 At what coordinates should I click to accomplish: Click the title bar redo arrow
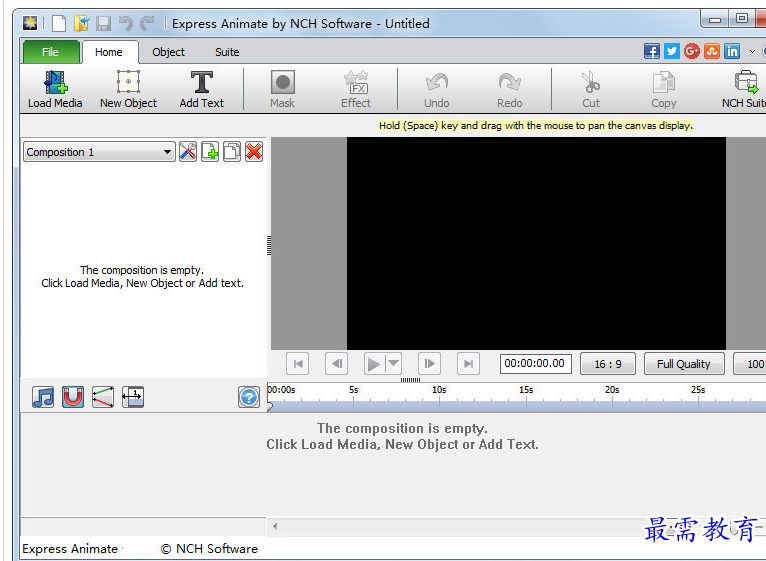point(147,23)
